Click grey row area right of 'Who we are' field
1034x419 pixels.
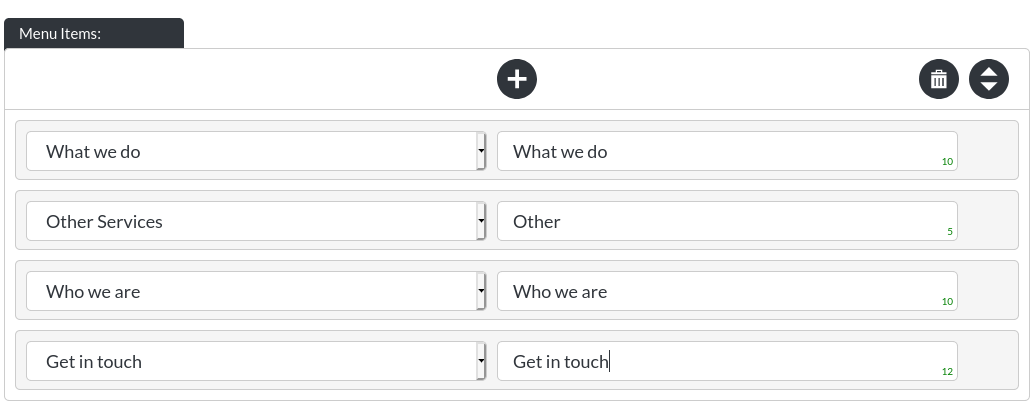click(x=987, y=292)
